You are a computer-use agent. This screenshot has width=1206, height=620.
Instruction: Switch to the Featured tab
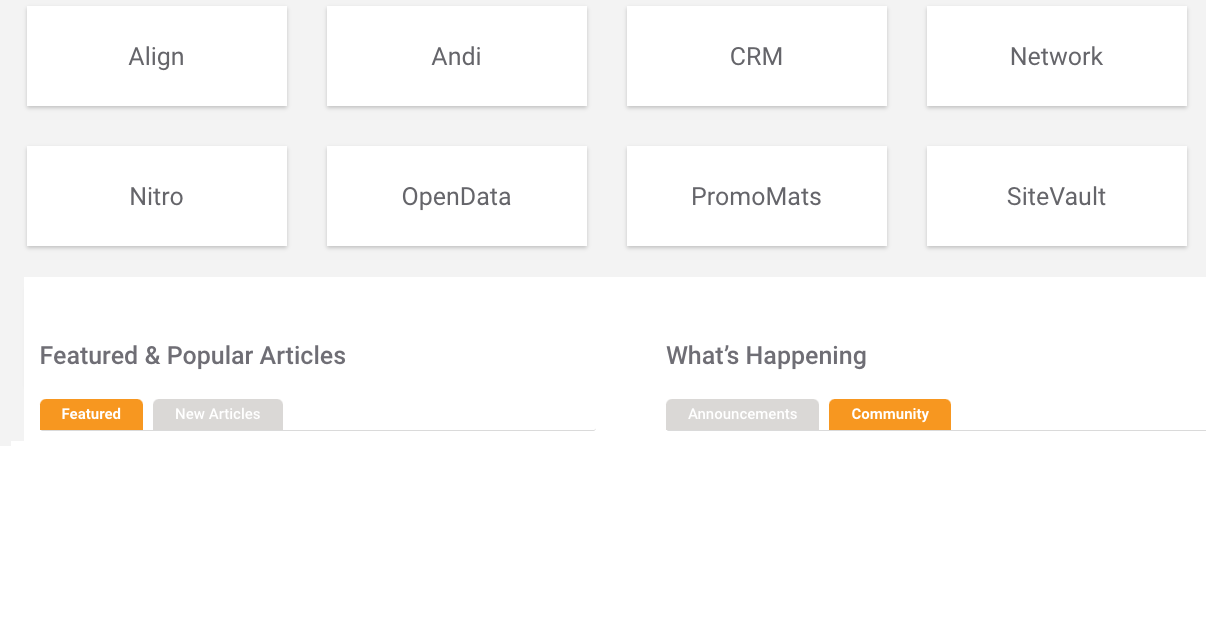[91, 414]
